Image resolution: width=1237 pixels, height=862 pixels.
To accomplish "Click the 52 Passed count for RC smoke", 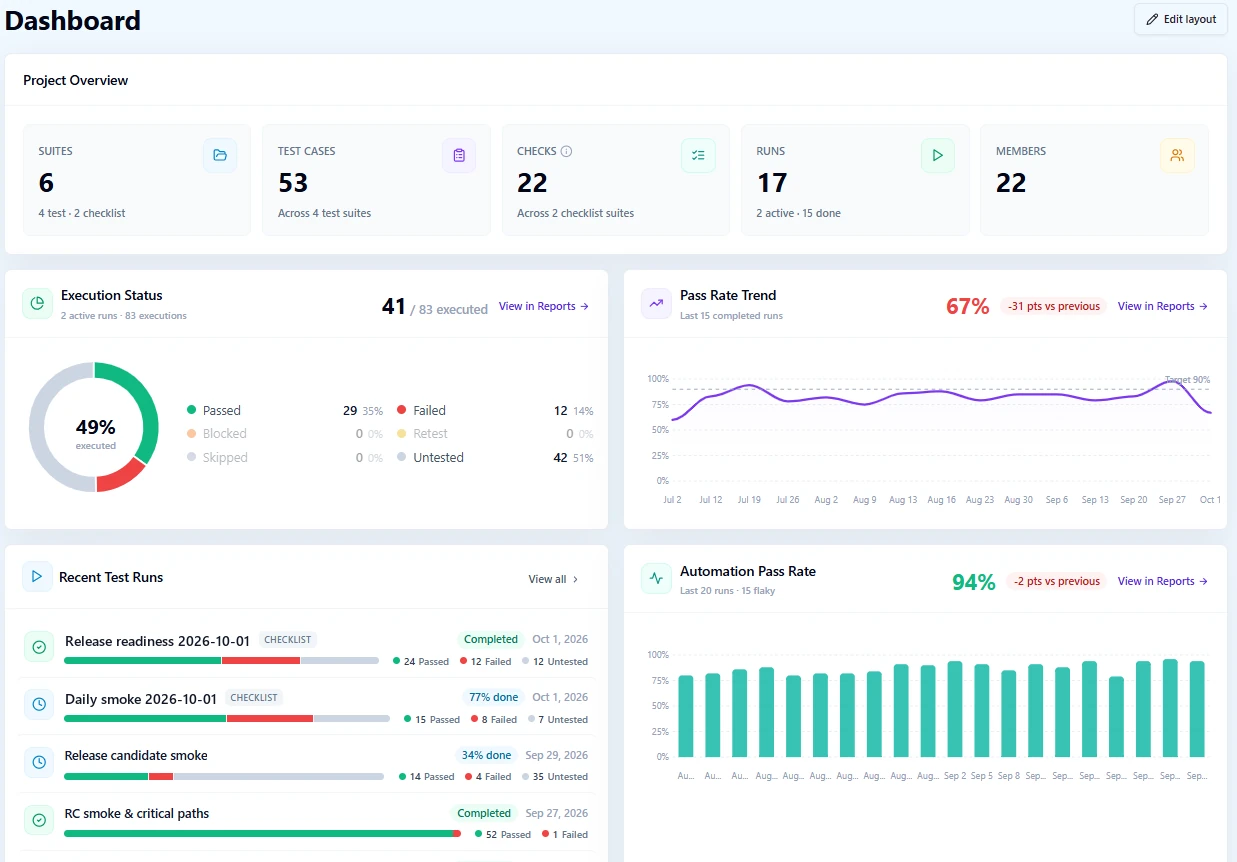I will [x=503, y=834].
